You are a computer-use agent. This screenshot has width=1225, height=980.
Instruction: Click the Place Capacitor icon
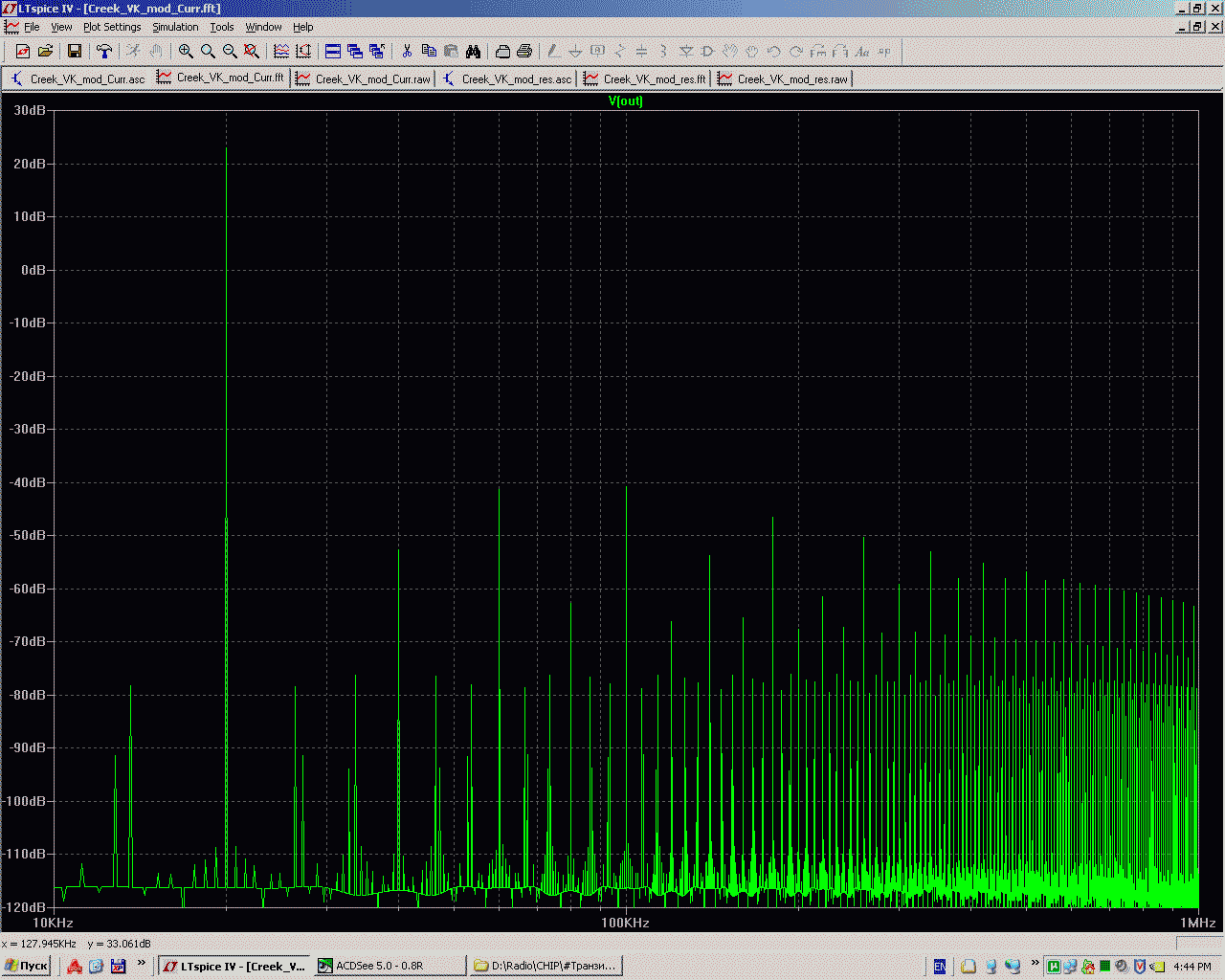click(x=641, y=51)
